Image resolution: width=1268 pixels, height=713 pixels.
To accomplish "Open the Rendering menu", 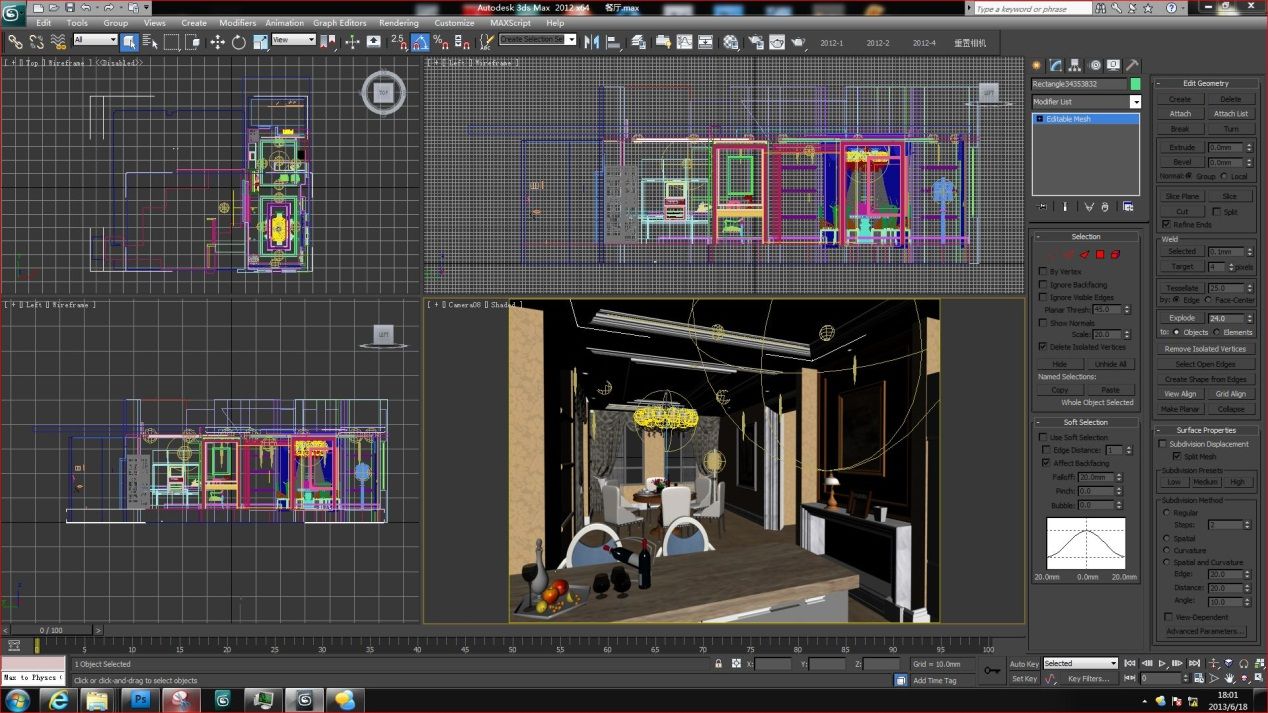I will coord(399,23).
